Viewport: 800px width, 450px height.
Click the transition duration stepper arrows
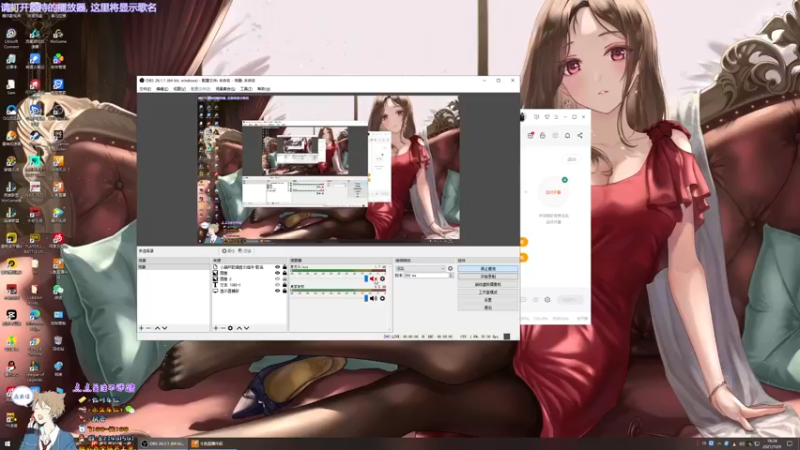[451, 276]
